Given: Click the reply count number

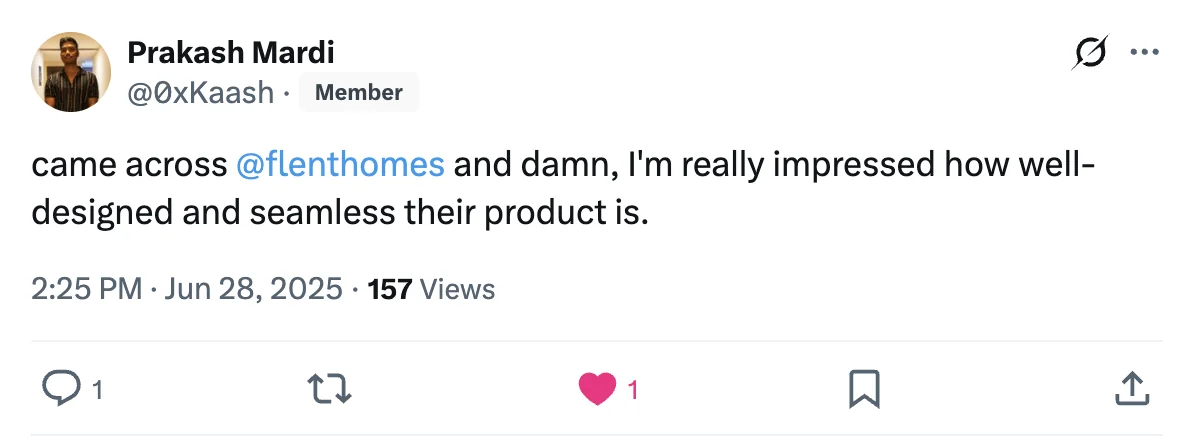Looking at the screenshot, I should [97, 390].
